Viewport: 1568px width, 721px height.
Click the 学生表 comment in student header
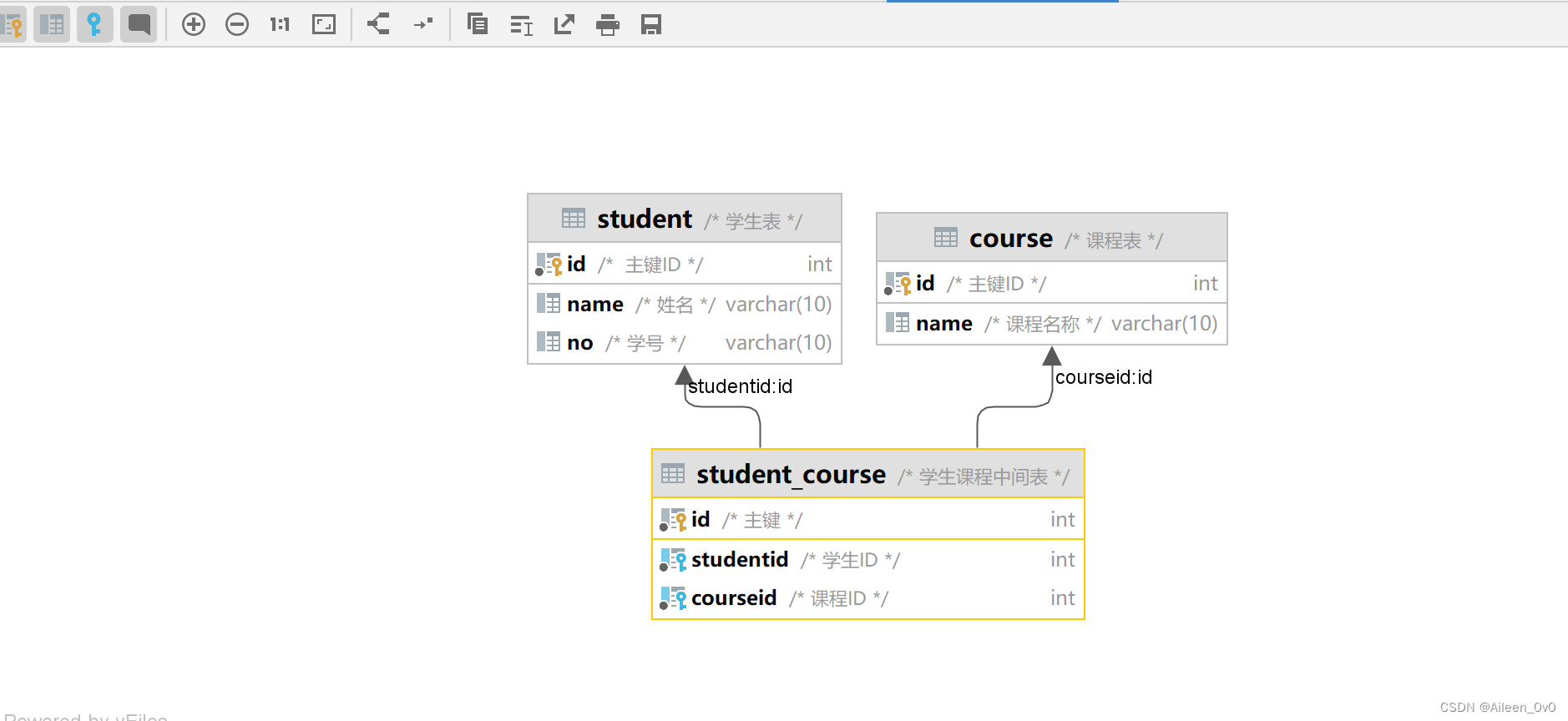click(753, 221)
